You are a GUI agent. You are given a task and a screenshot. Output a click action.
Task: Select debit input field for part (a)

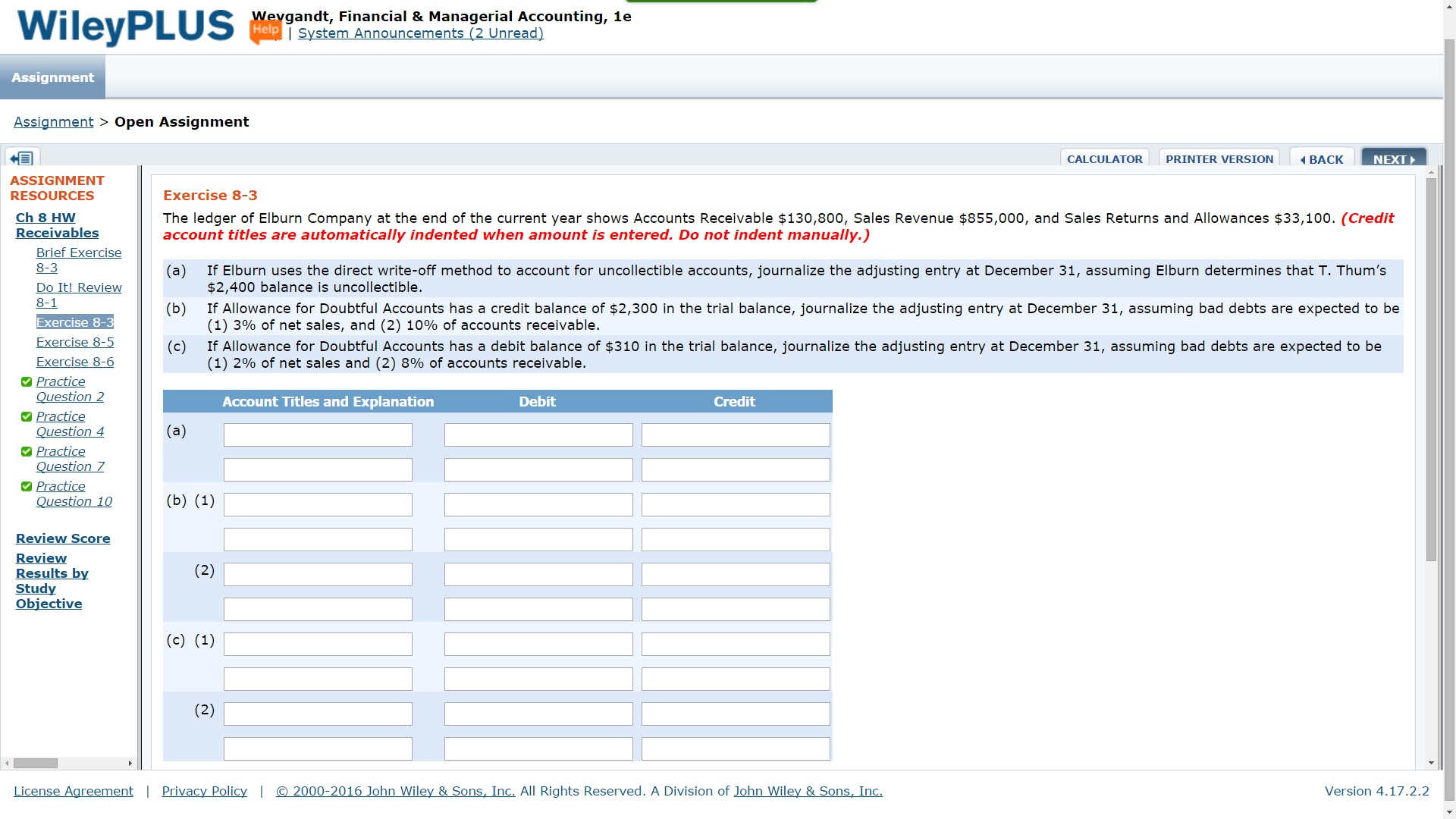[x=538, y=433]
